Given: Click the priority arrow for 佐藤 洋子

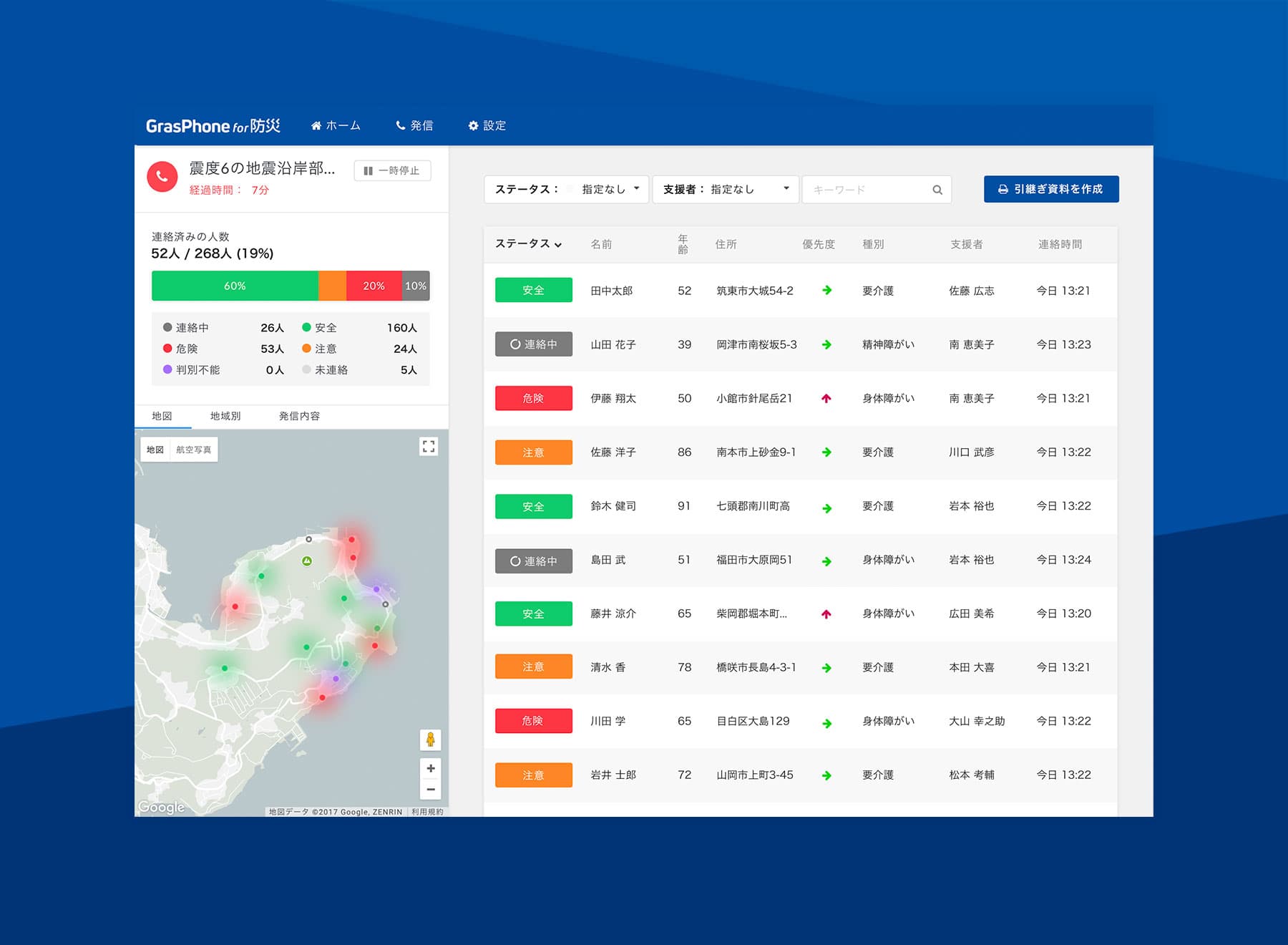Looking at the screenshot, I should point(826,452).
